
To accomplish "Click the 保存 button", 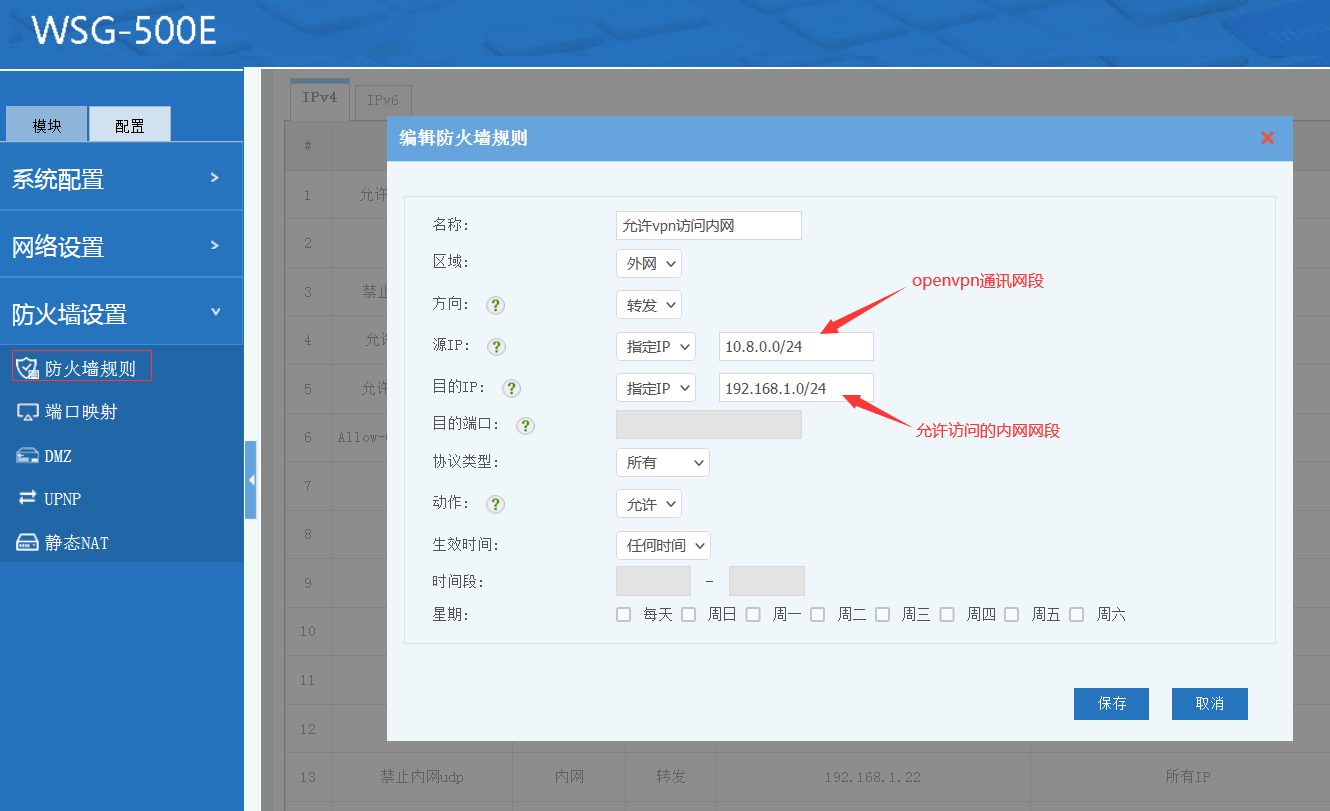I will coord(1111,704).
